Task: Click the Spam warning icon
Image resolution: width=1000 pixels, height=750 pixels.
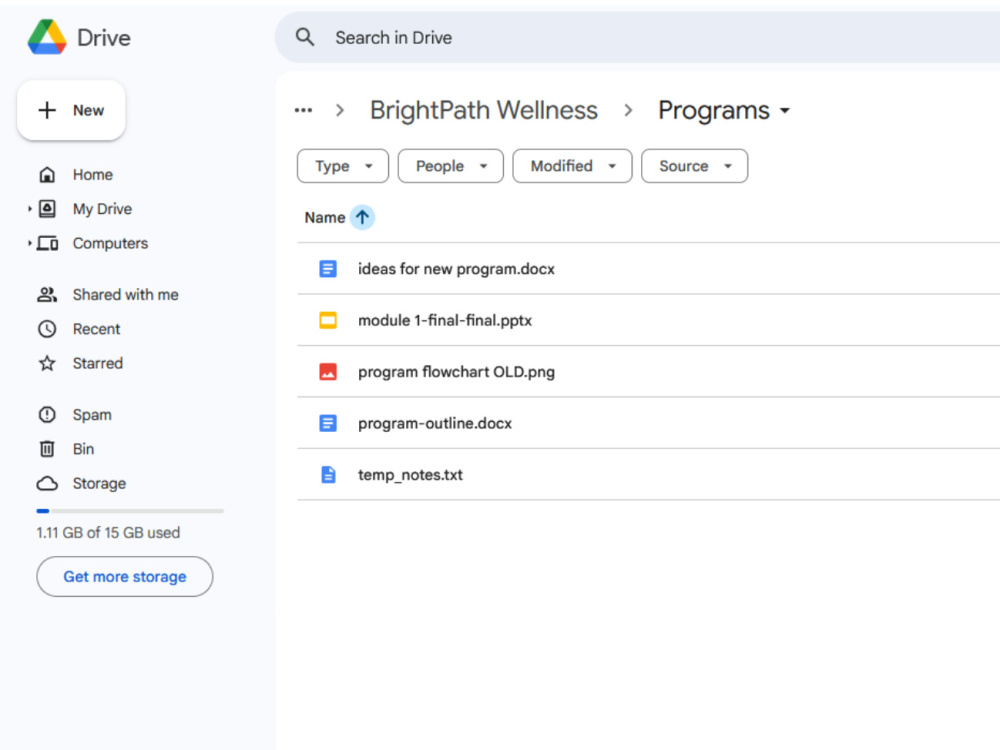Action: (47, 415)
